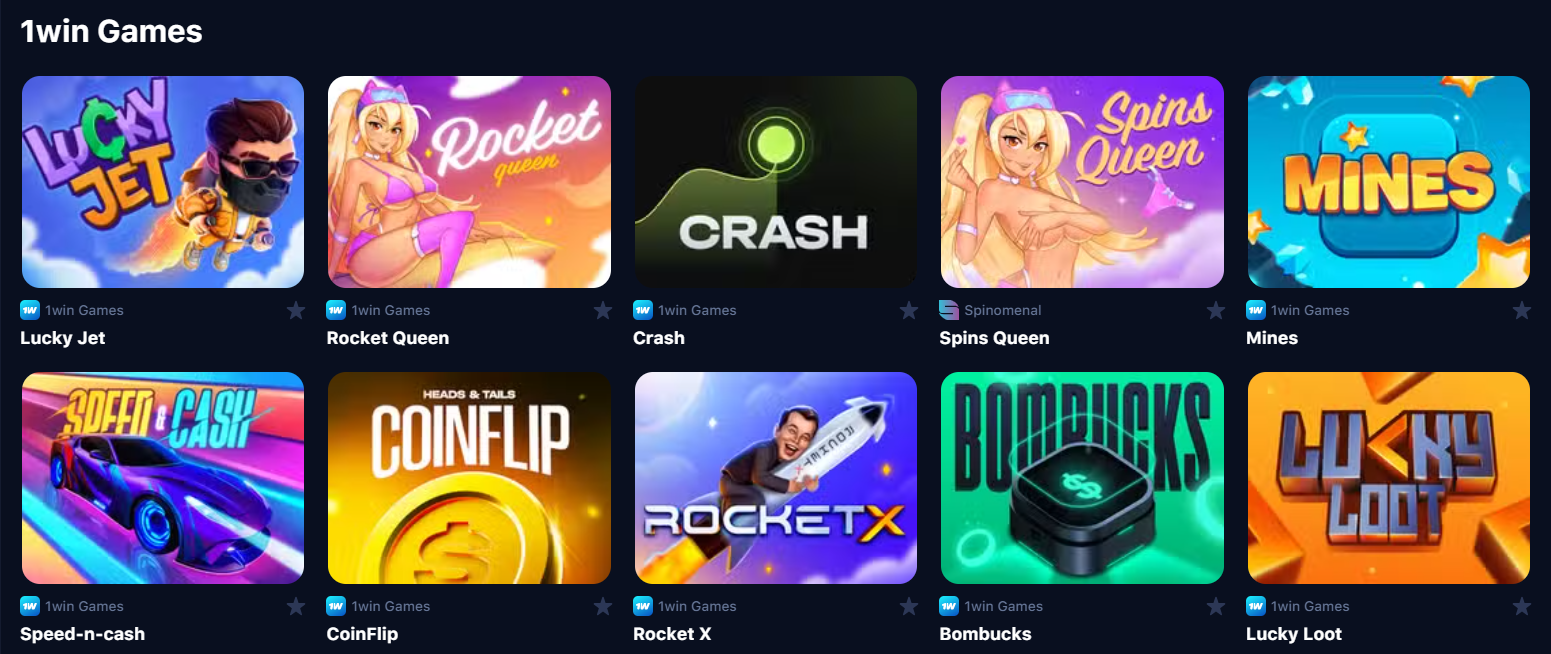
Task: Click the Spinomenal provider logo icon
Action: 949,310
